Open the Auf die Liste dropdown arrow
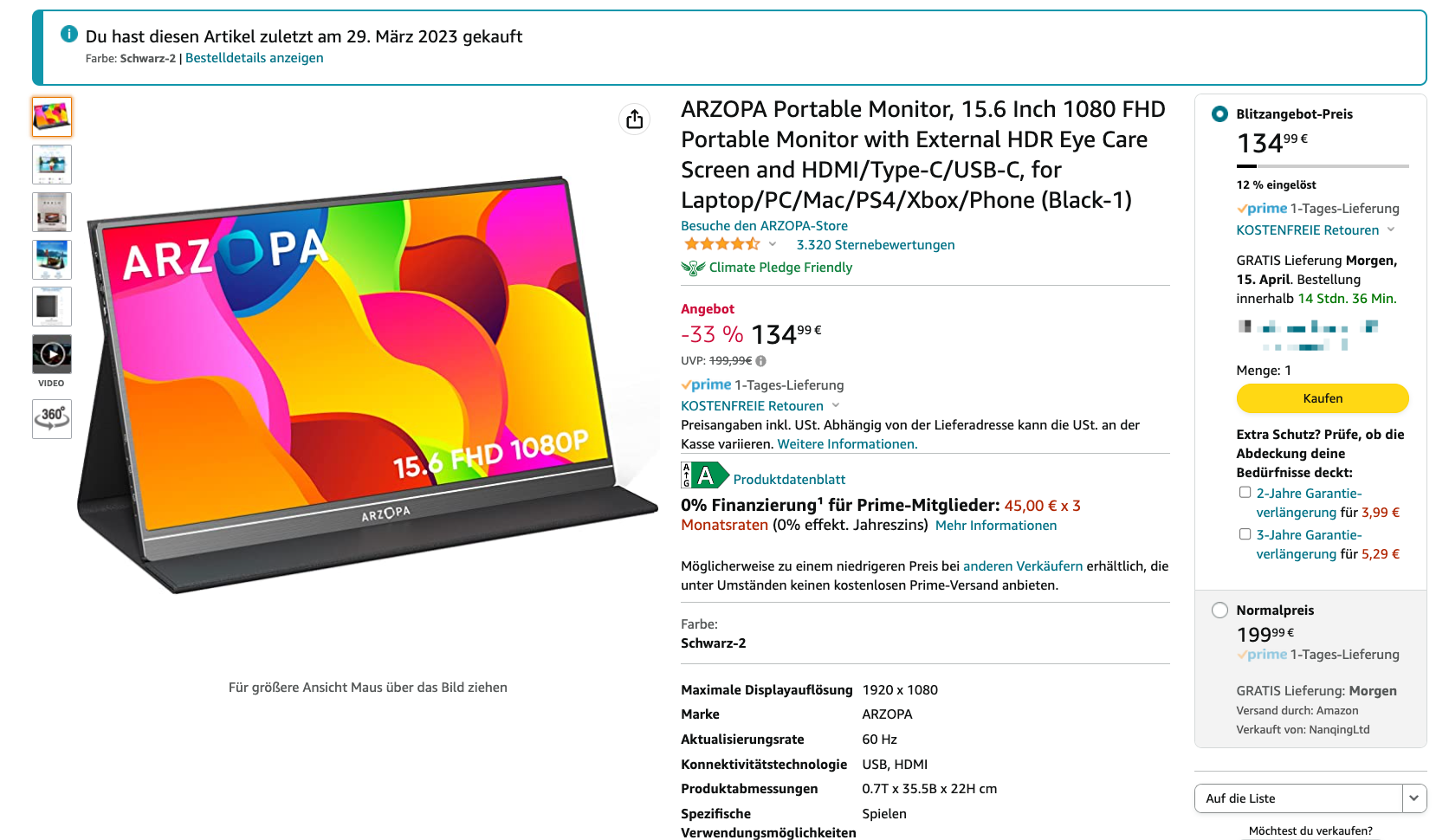The height and width of the screenshot is (840, 1449). coord(1414,798)
